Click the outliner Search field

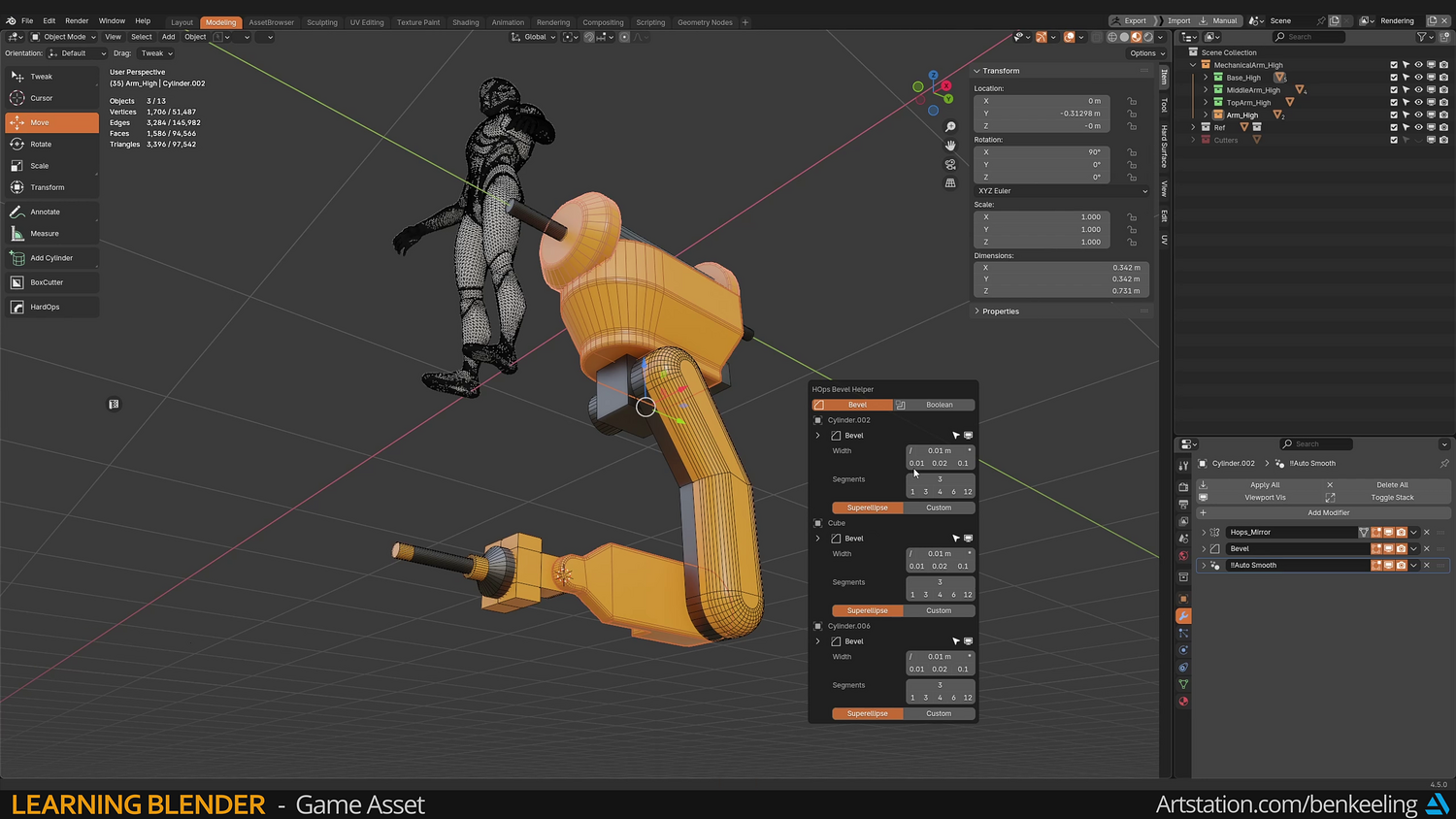(1308, 37)
